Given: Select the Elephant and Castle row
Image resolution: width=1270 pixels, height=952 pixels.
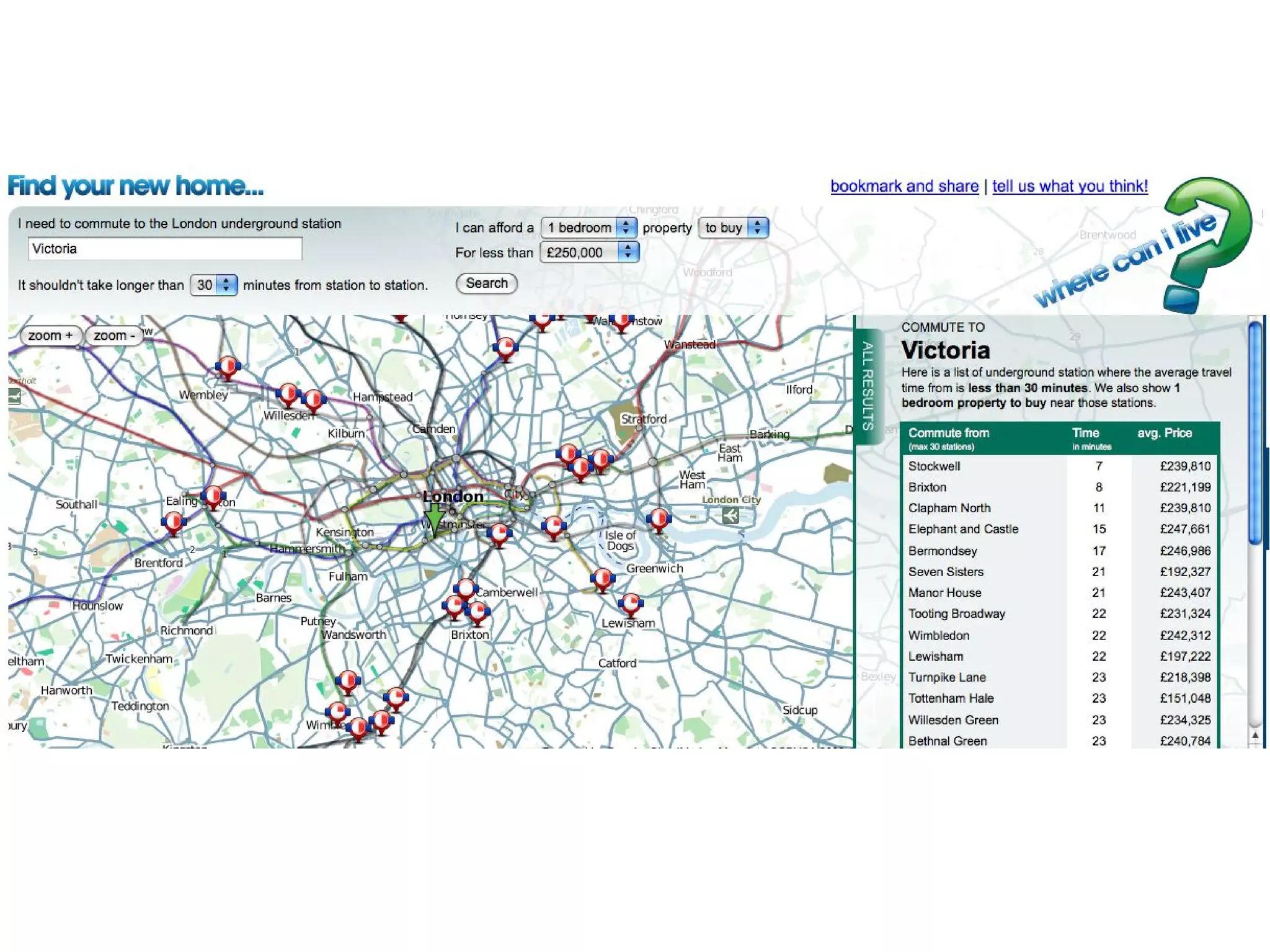Looking at the screenshot, I should pyautogui.click(x=1060, y=529).
